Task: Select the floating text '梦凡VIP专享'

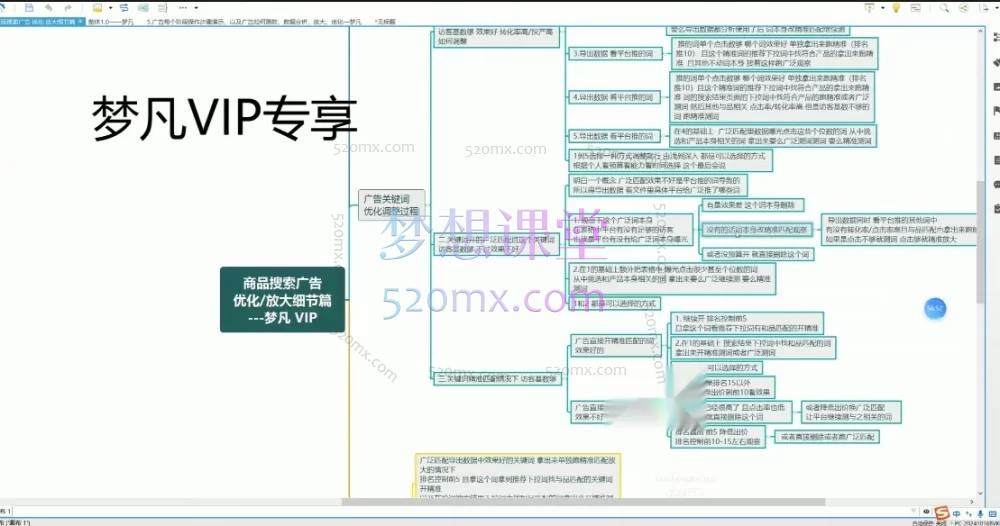Action: (224, 119)
